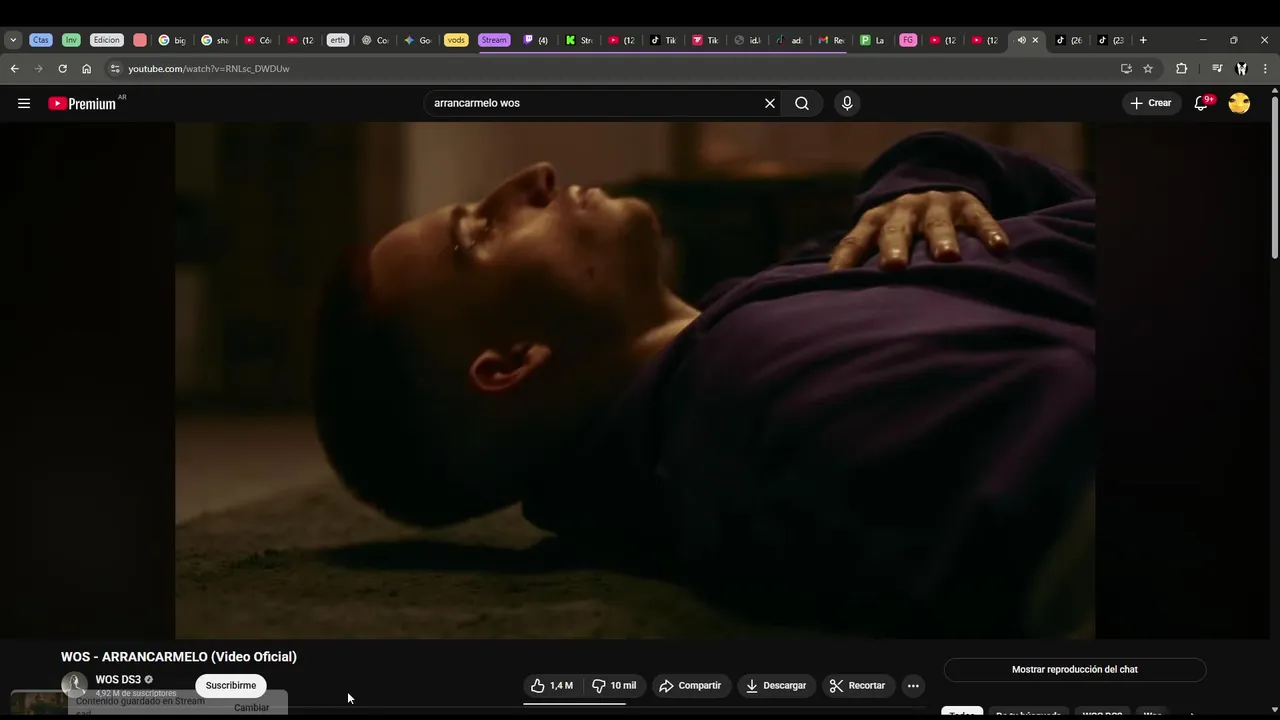This screenshot has height=720, width=1280.
Task: Bookmark this page with the star icon
Action: click(1148, 68)
